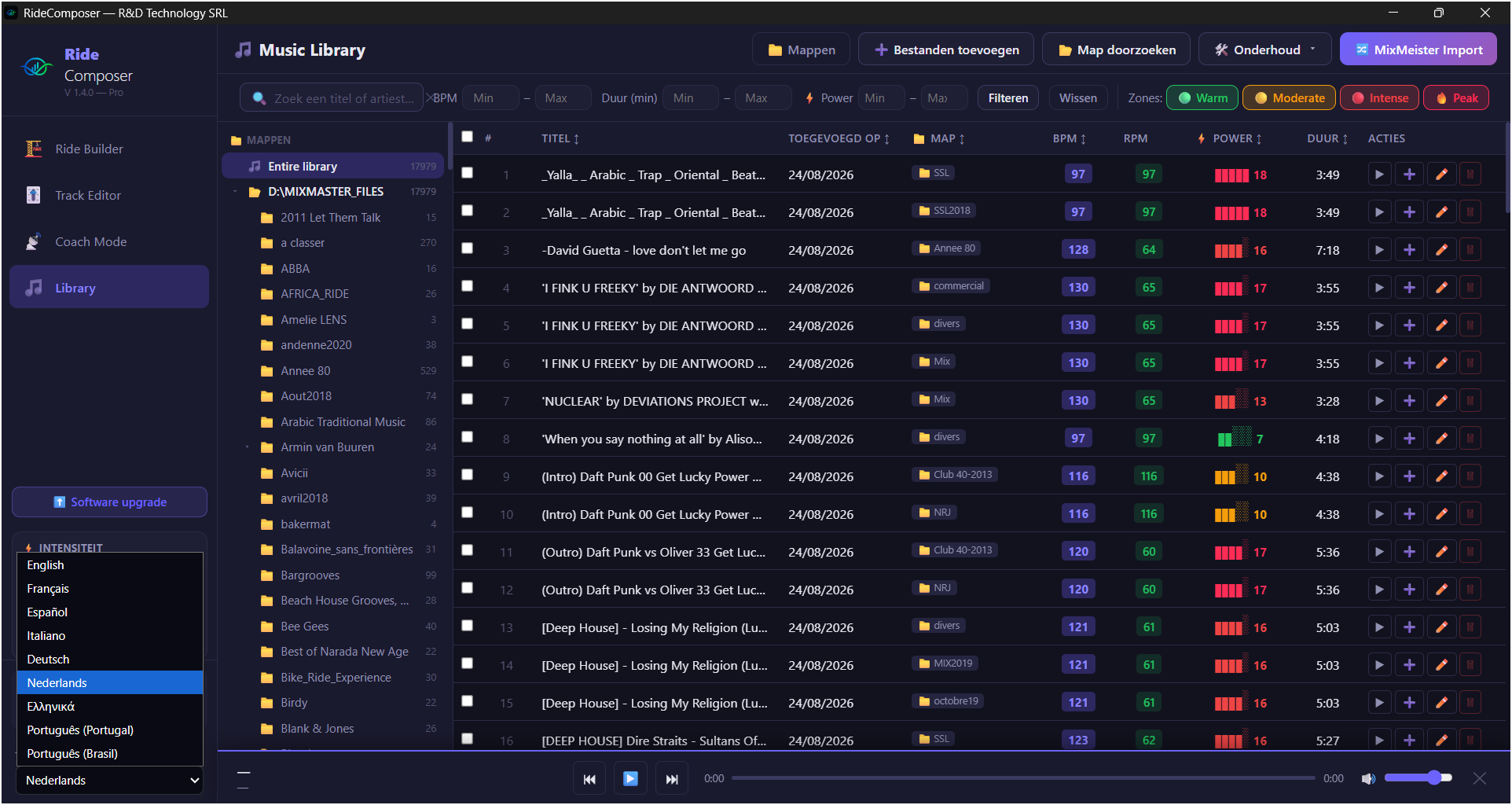This screenshot has height=805, width=1512.
Task: Add 'NUCLEAR' by DEVIATIONS PROJECT to ride
Action: tap(1409, 401)
